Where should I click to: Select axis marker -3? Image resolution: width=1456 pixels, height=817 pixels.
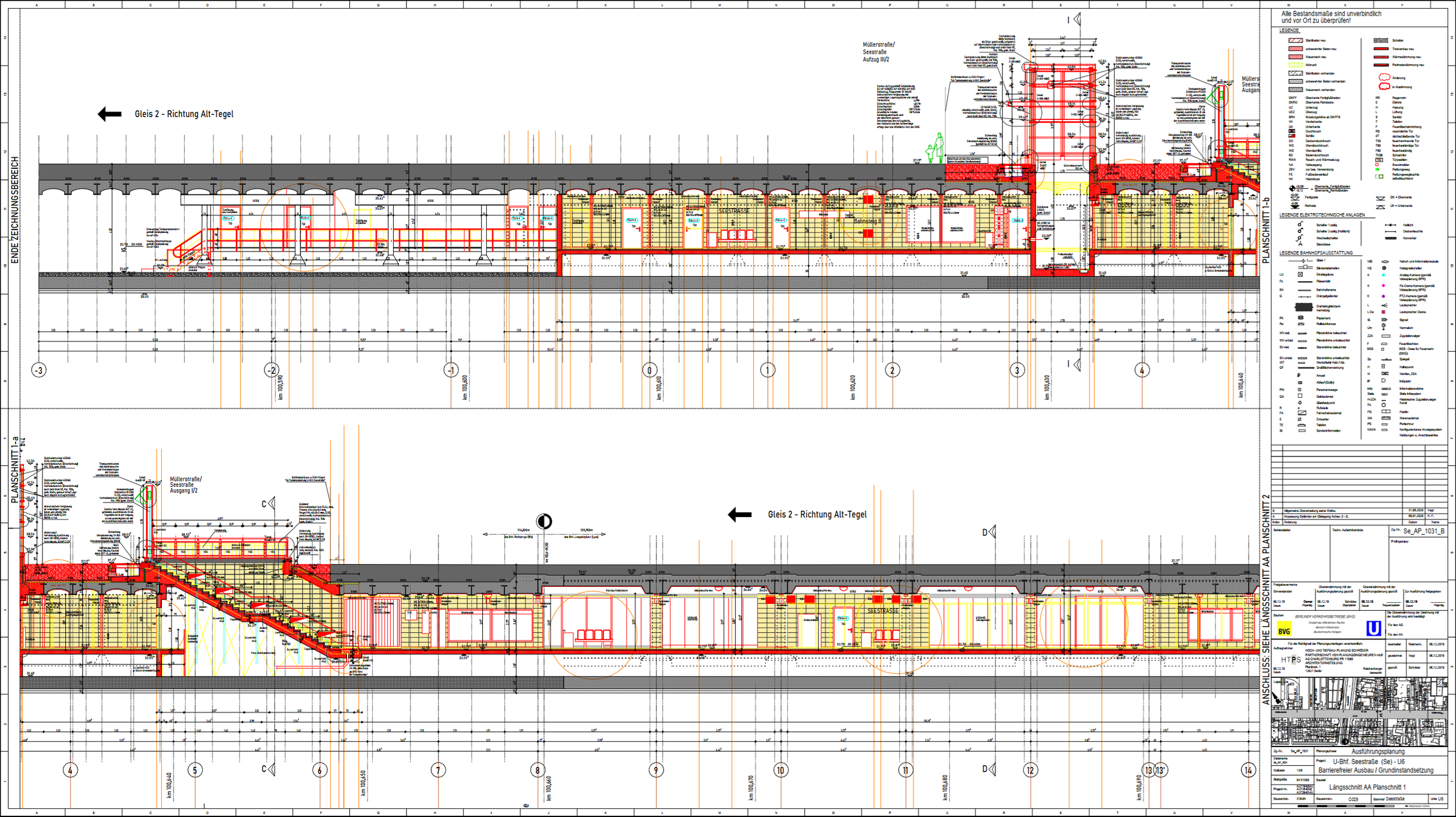coord(39,370)
